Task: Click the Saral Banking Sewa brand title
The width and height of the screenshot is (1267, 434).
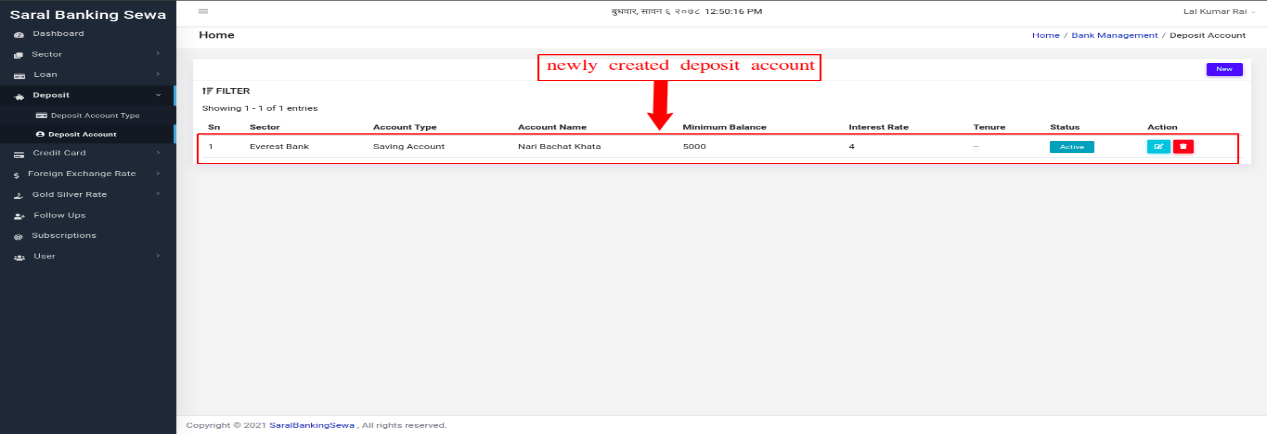Action: point(88,14)
